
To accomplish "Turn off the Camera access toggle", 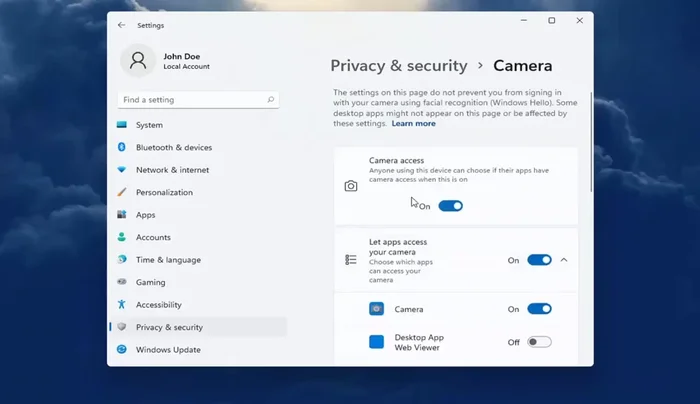I will [450, 206].
